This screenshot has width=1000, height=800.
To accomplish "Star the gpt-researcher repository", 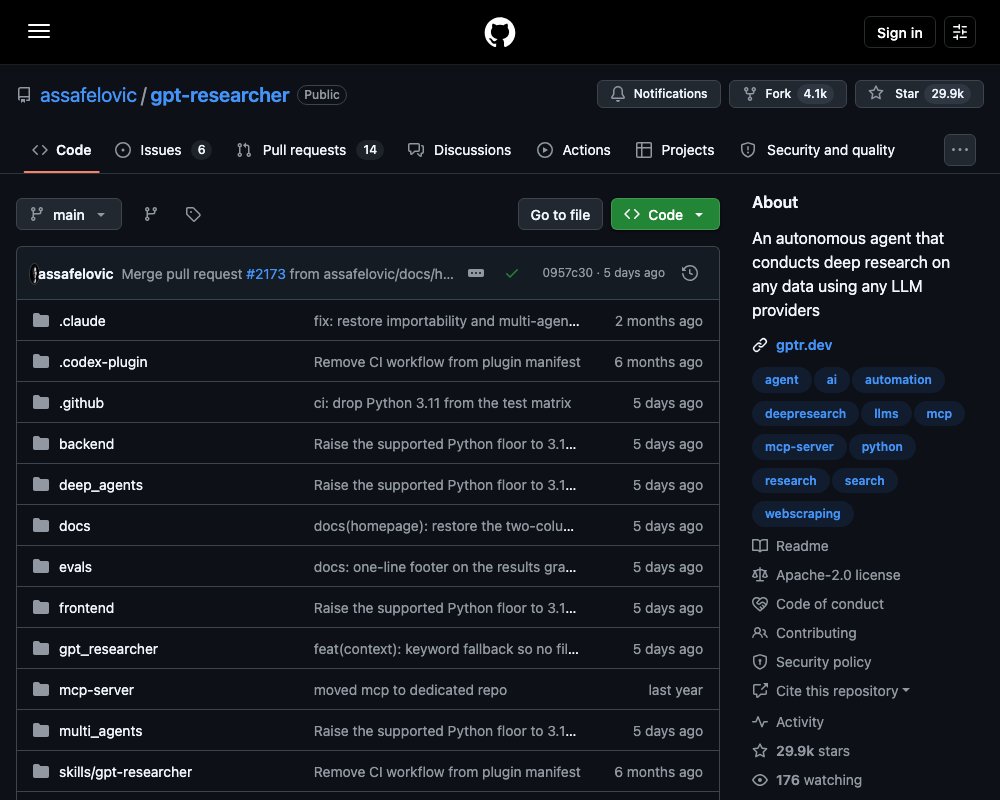I will (919, 94).
